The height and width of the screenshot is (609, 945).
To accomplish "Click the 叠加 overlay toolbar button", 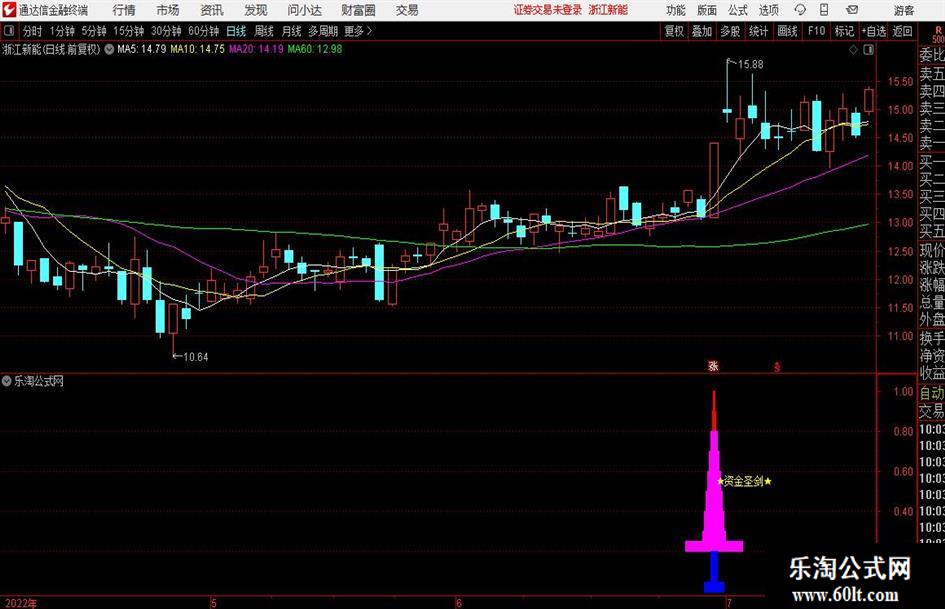I will tap(702, 31).
